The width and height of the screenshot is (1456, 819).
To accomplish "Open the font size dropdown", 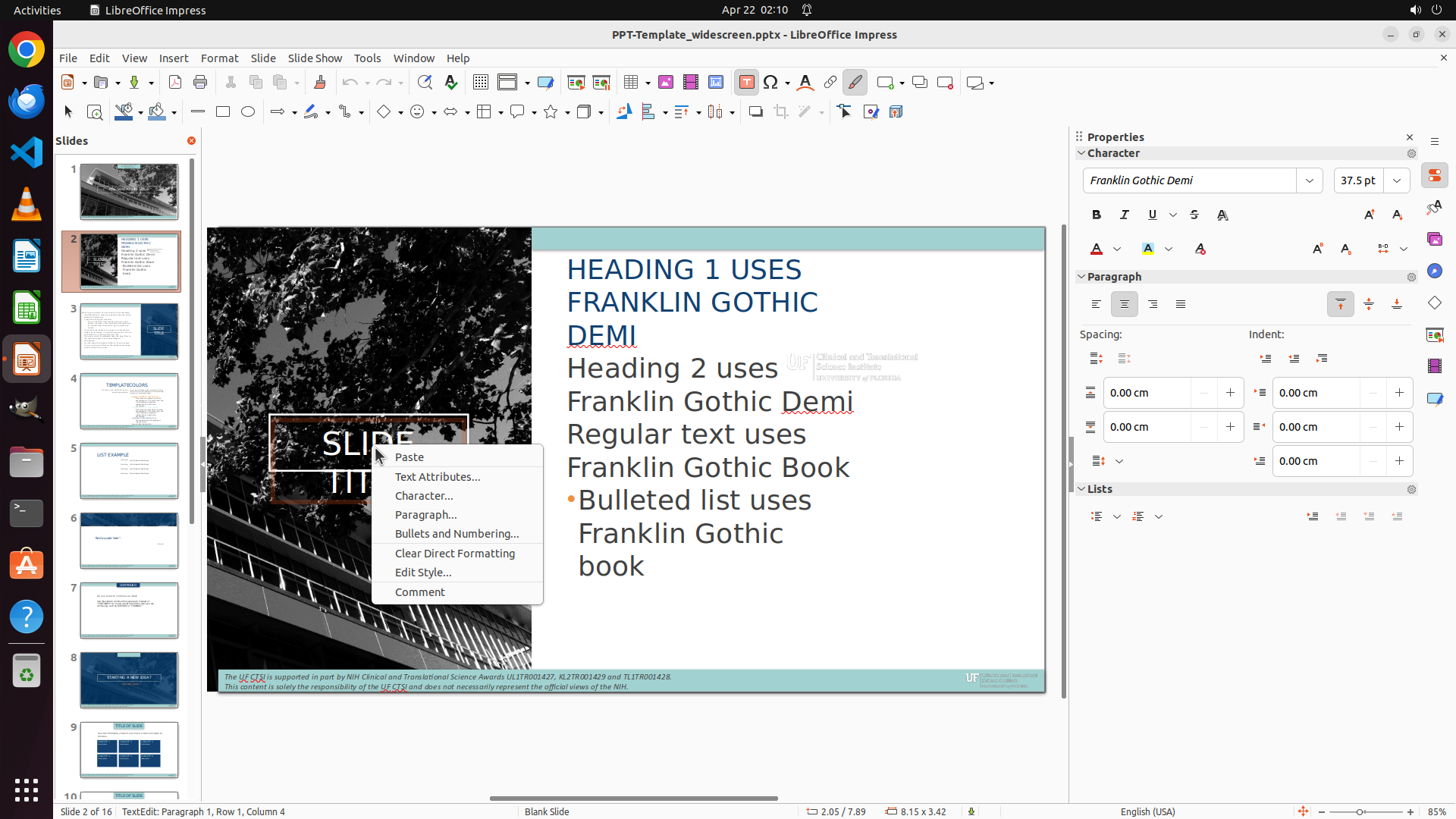I will click(x=1397, y=180).
